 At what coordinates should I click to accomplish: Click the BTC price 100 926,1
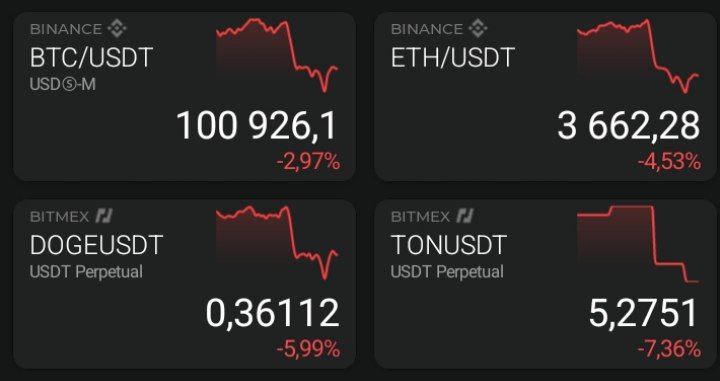[x=257, y=126]
